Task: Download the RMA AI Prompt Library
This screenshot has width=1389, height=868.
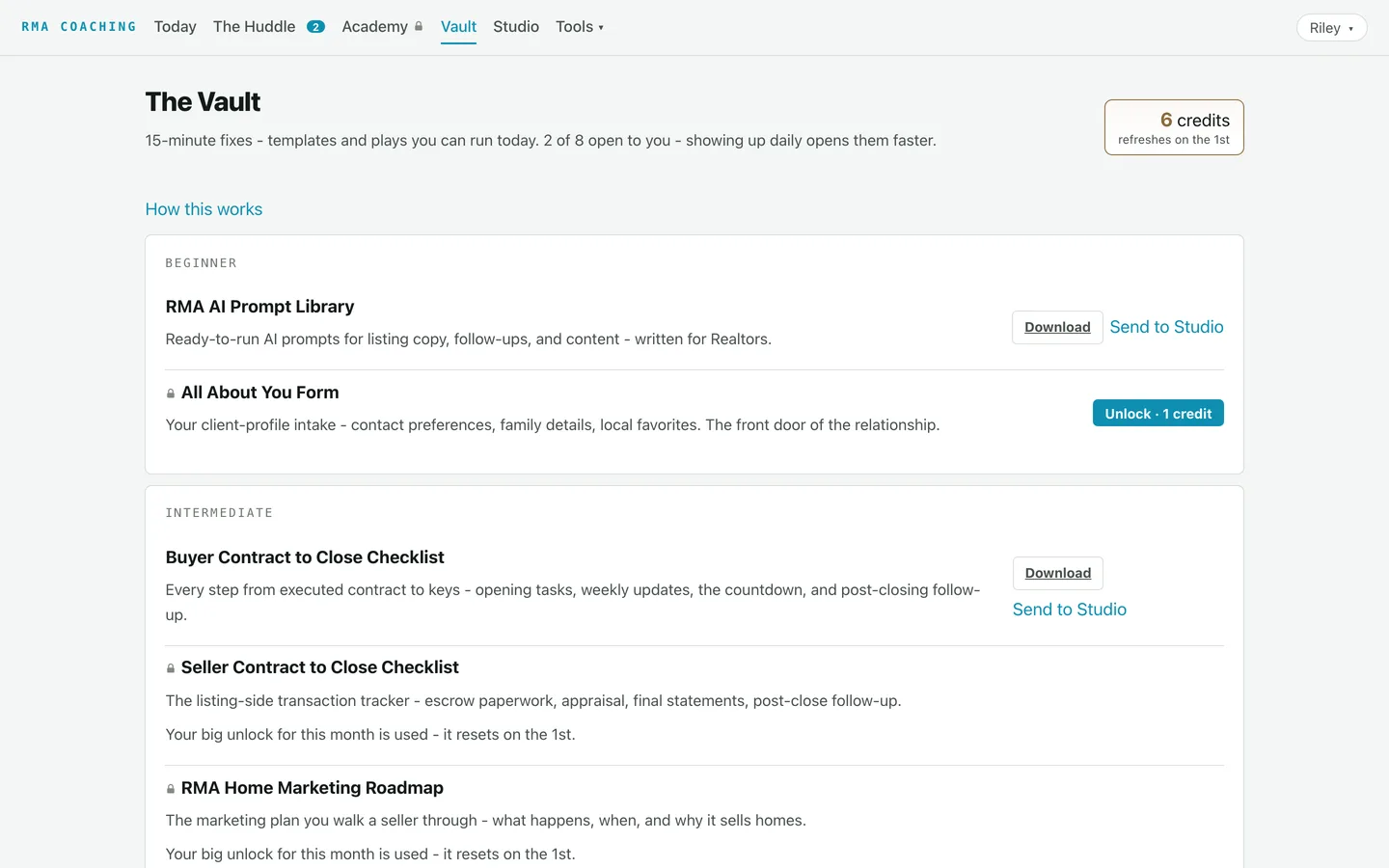Action: 1057,327
